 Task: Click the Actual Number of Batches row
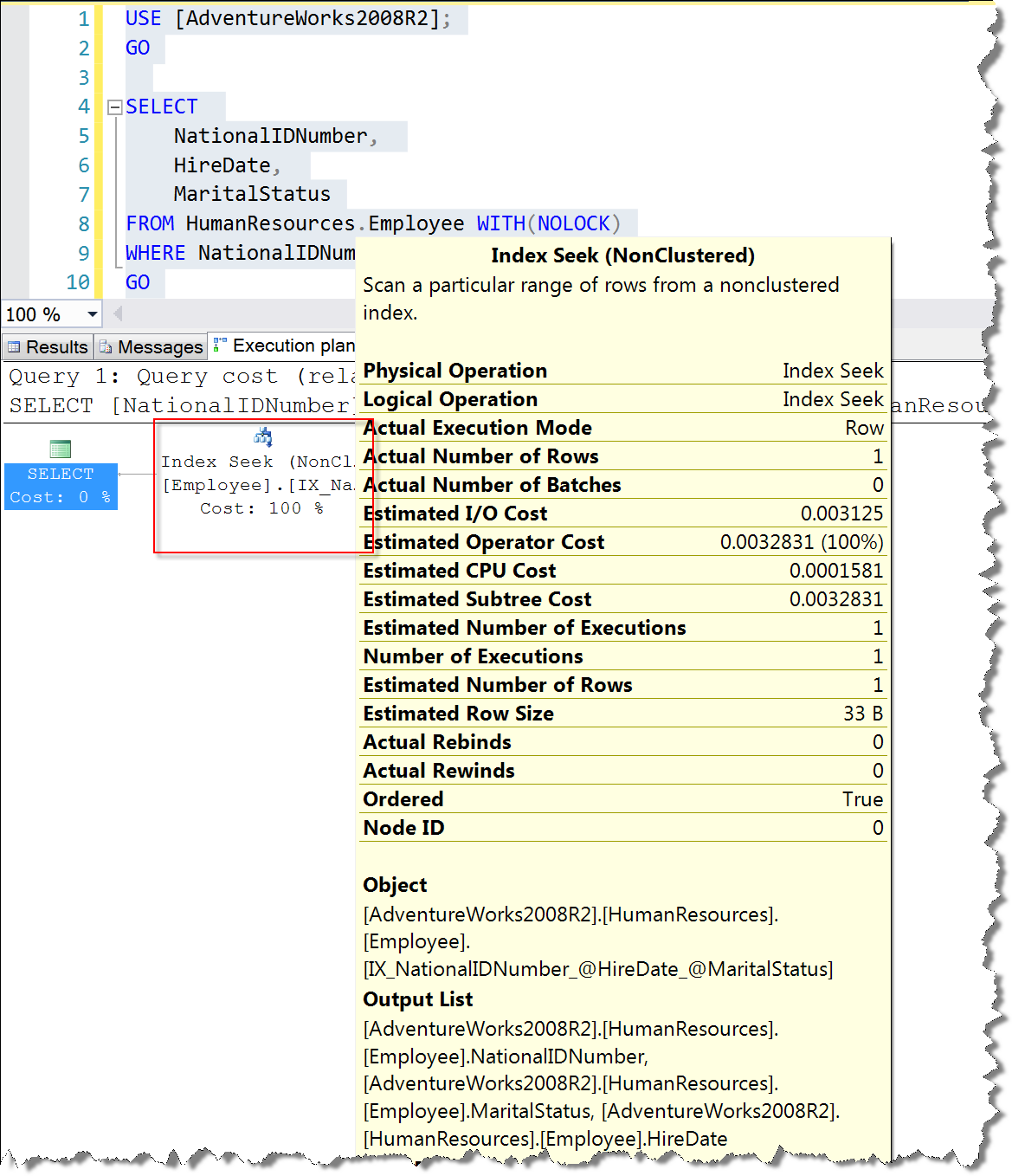[x=623, y=485]
